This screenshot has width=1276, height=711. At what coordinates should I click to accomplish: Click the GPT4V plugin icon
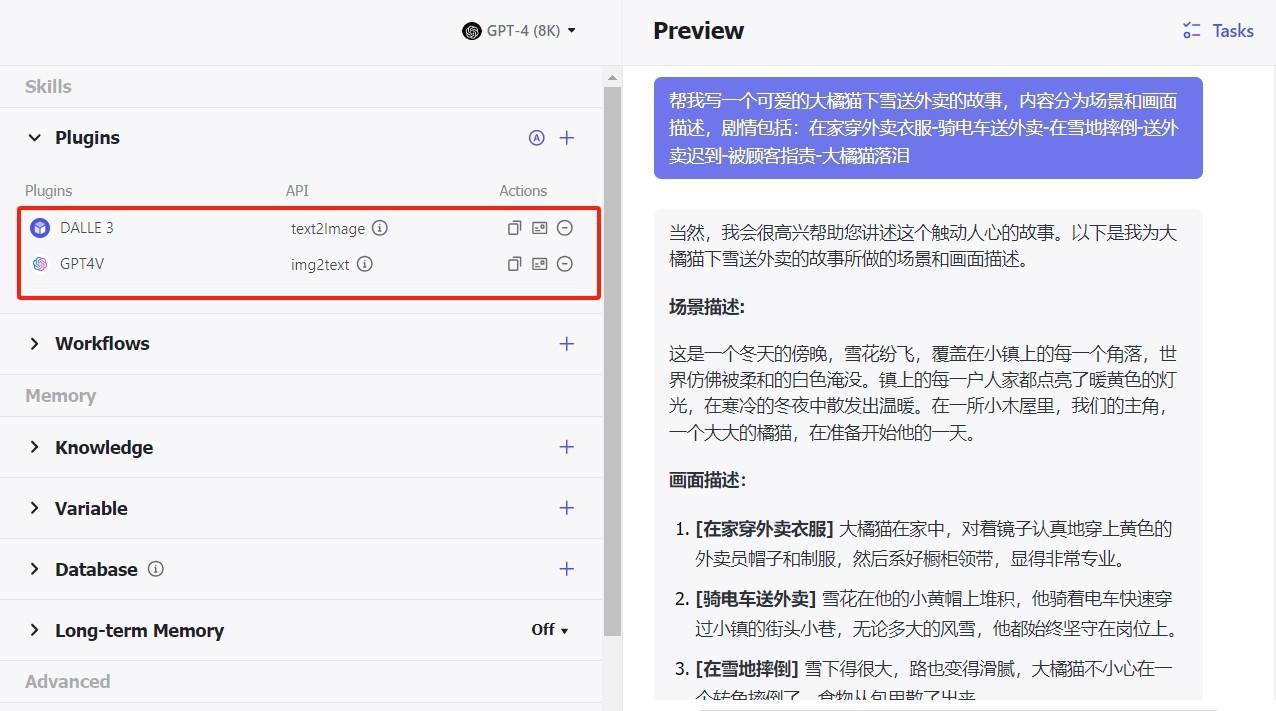click(40, 264)
